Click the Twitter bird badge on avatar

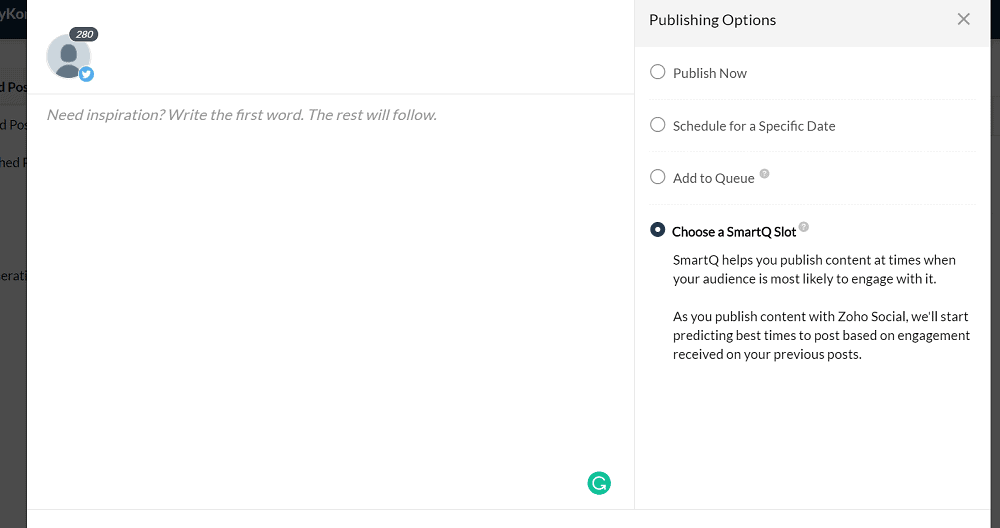click(x=87, y=75)
